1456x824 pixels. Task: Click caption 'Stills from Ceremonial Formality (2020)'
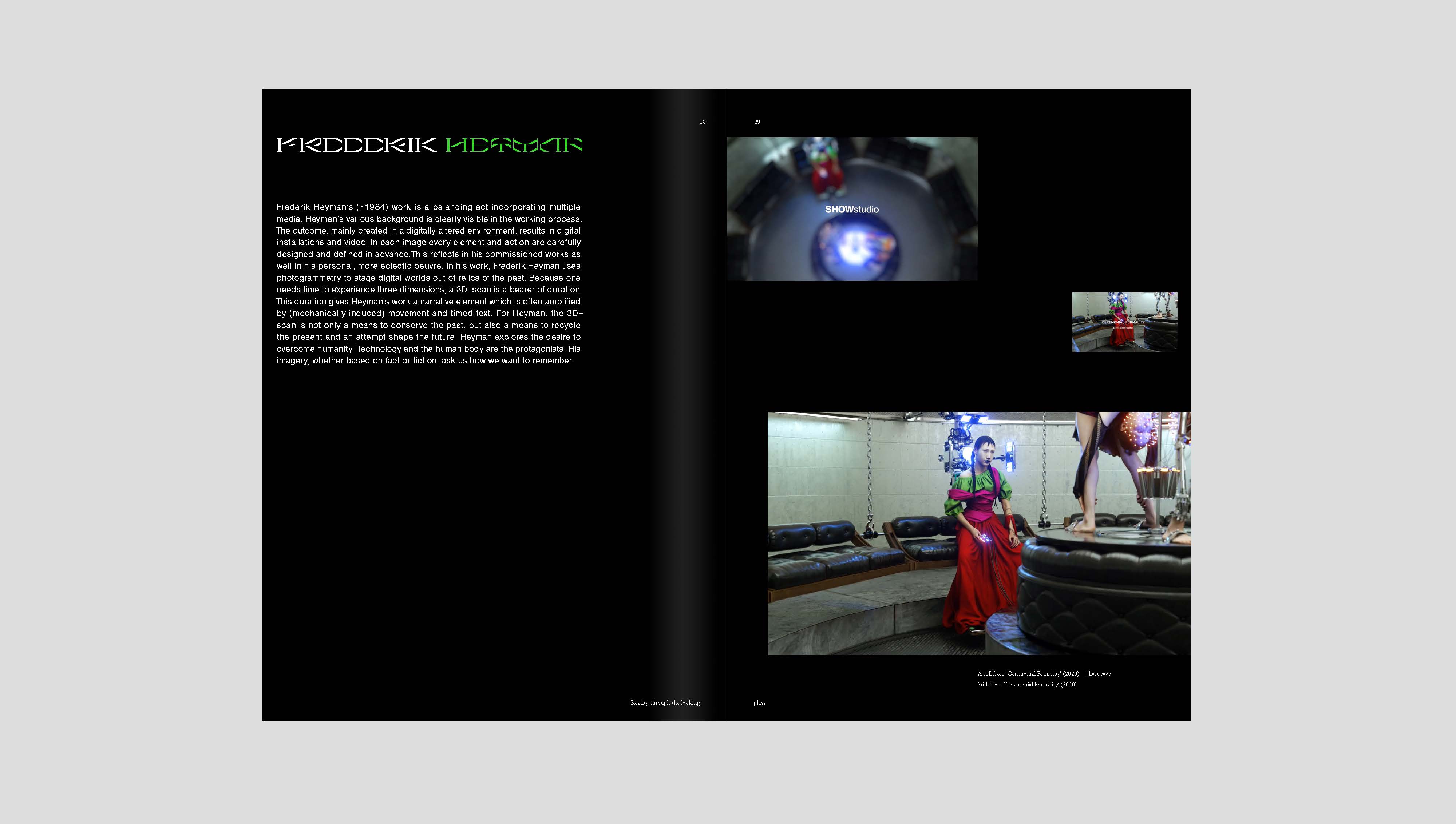click(1026, 684)
